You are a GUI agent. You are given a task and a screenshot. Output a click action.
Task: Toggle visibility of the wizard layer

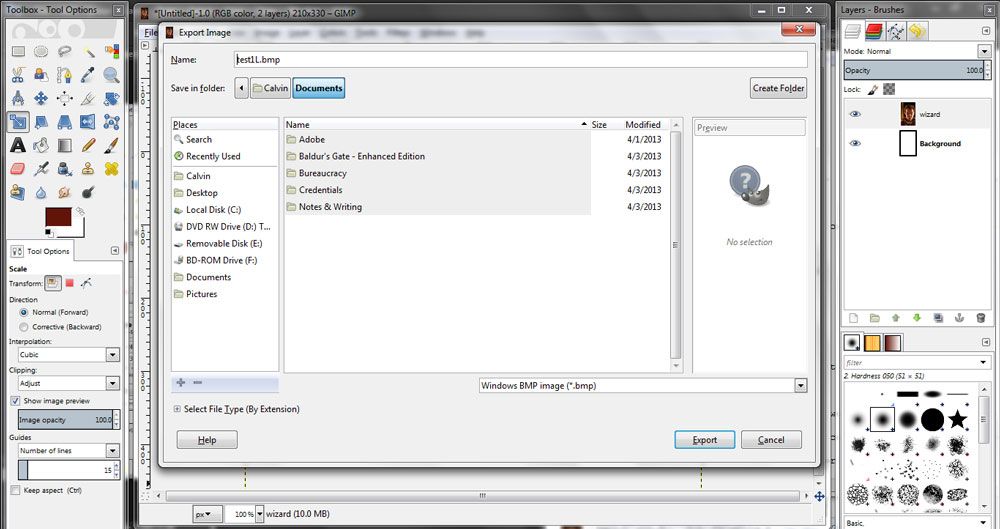point(855,114)
